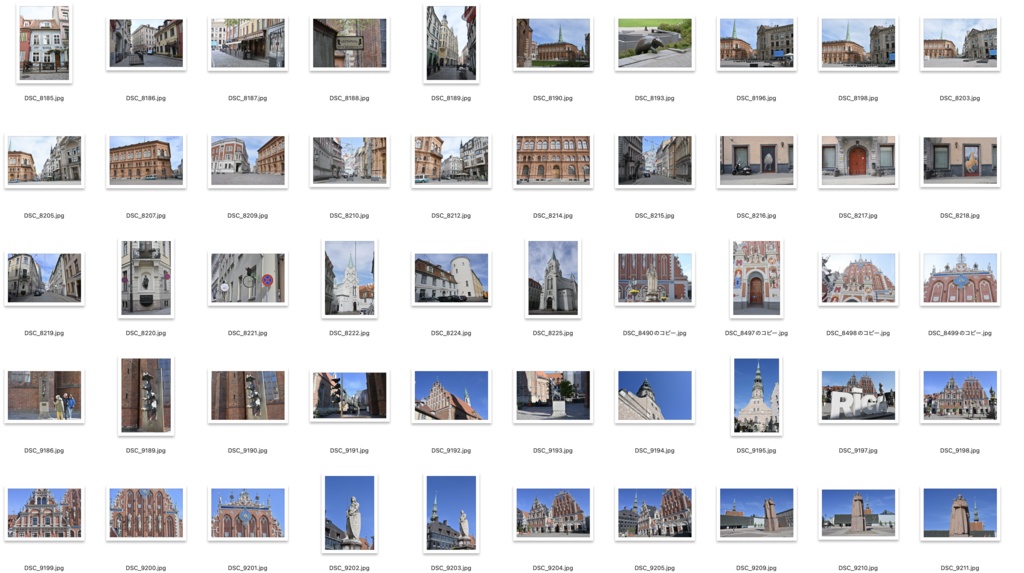1024x573 pixels.
Task: Click the DSC_9193.jpg thumbnail
Action: pos(553,395)
